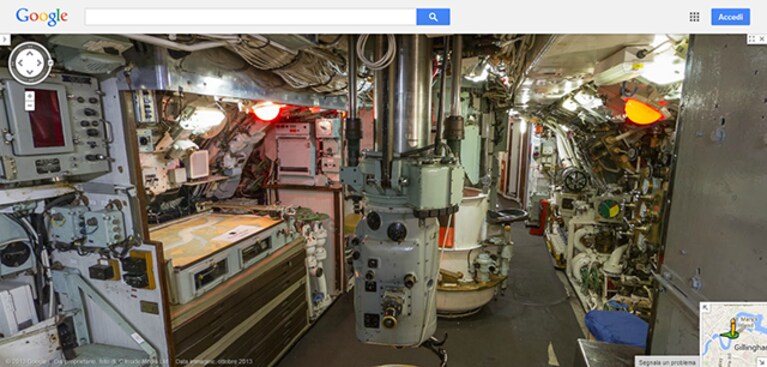Image resolution: width=767 pixels, height=367 pixels.
Task: Focus the Google search input field
Action: point(250,17)
